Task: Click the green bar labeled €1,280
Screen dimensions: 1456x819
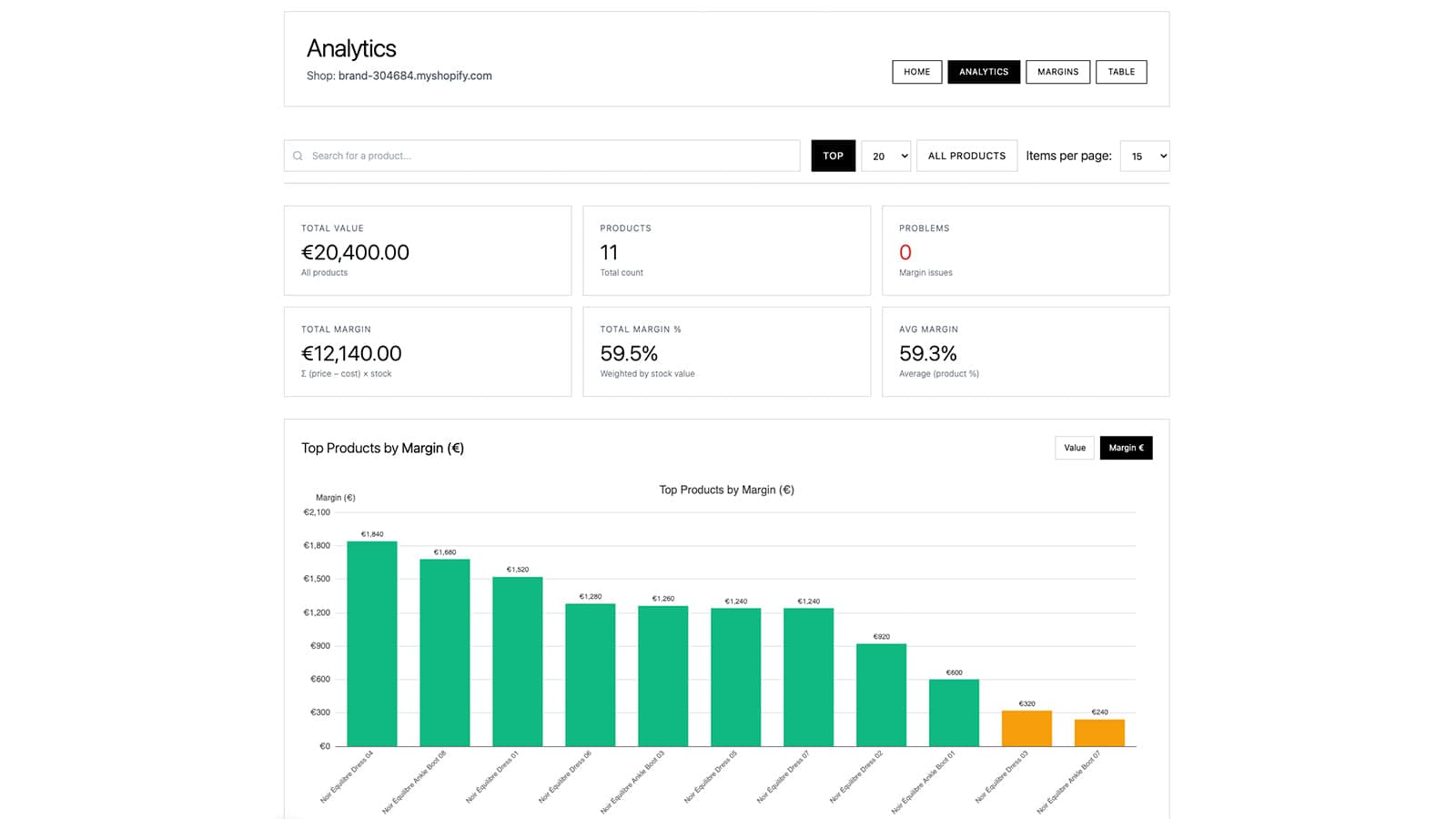Action: [x=591, y=675]
